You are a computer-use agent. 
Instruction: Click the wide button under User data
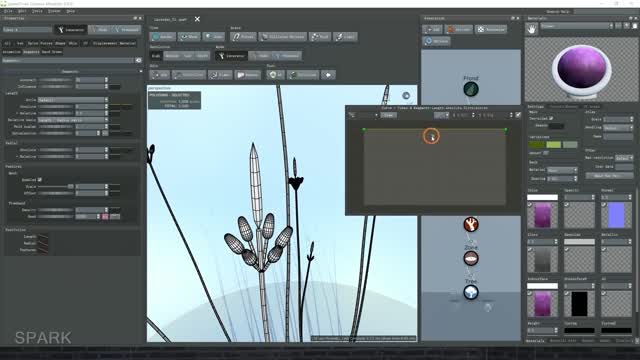609,176
